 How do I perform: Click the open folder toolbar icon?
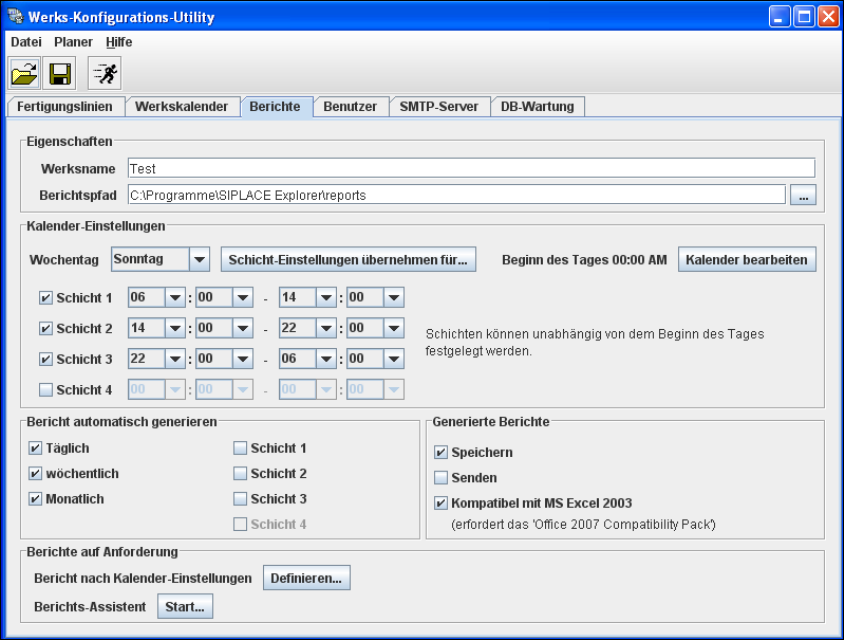[24, 73]
